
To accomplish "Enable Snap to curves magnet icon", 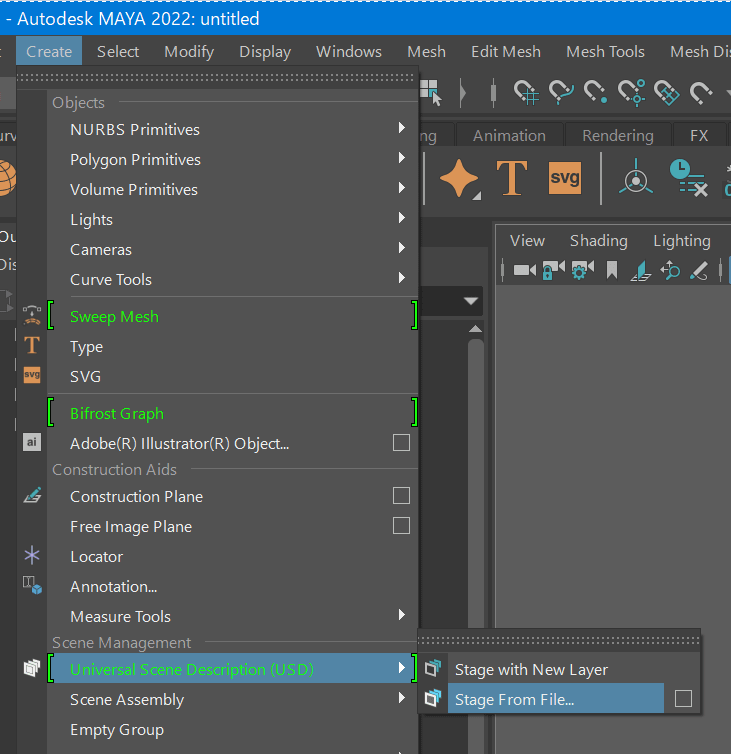I will 561,92.
